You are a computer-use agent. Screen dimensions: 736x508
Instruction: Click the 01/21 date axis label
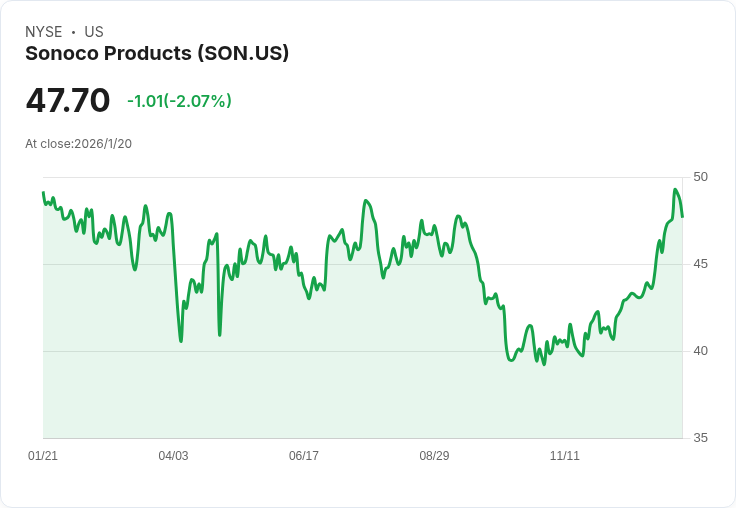(43, 456)
